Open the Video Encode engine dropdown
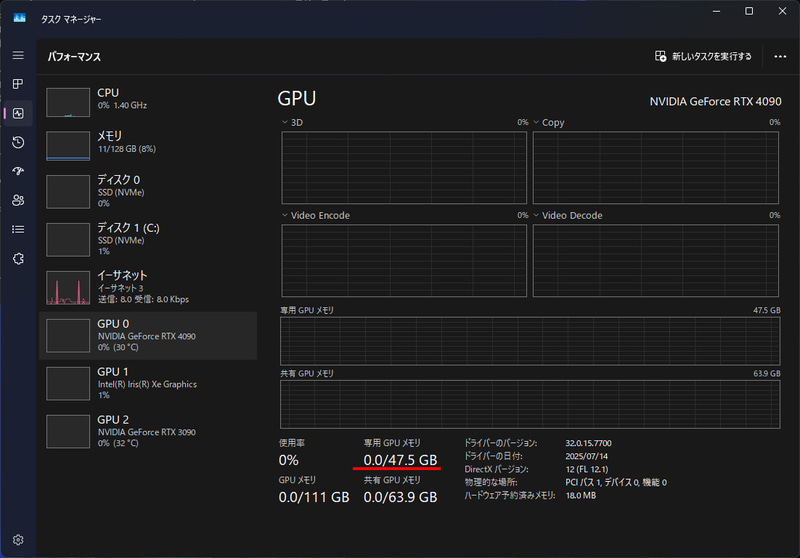The image size is (800, 558). click(316, 215)
